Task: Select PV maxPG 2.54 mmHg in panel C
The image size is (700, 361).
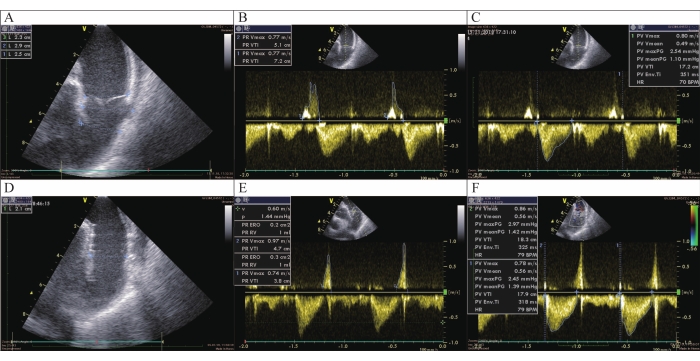Action: pos(664,51)
